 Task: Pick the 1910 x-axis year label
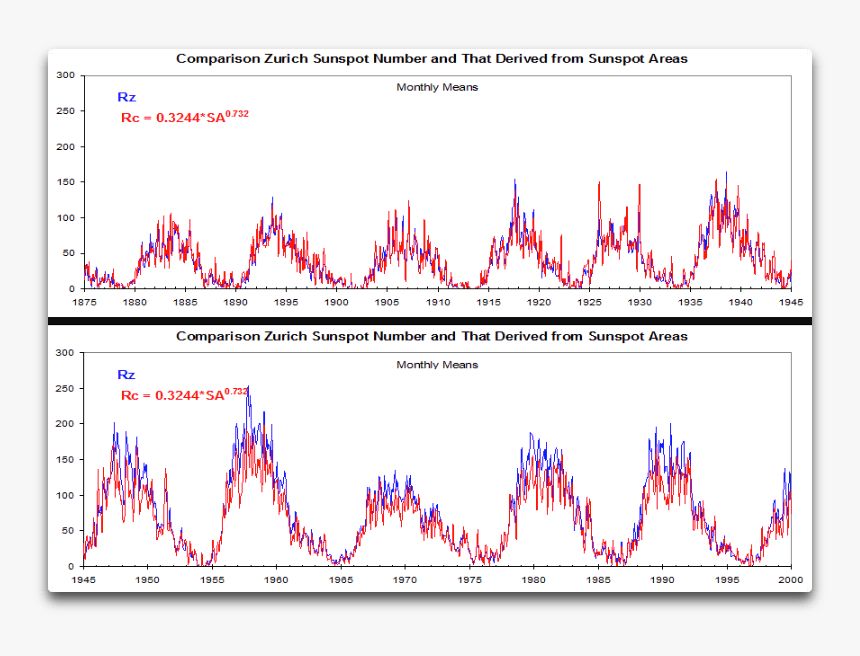click(x=438, y=302)
